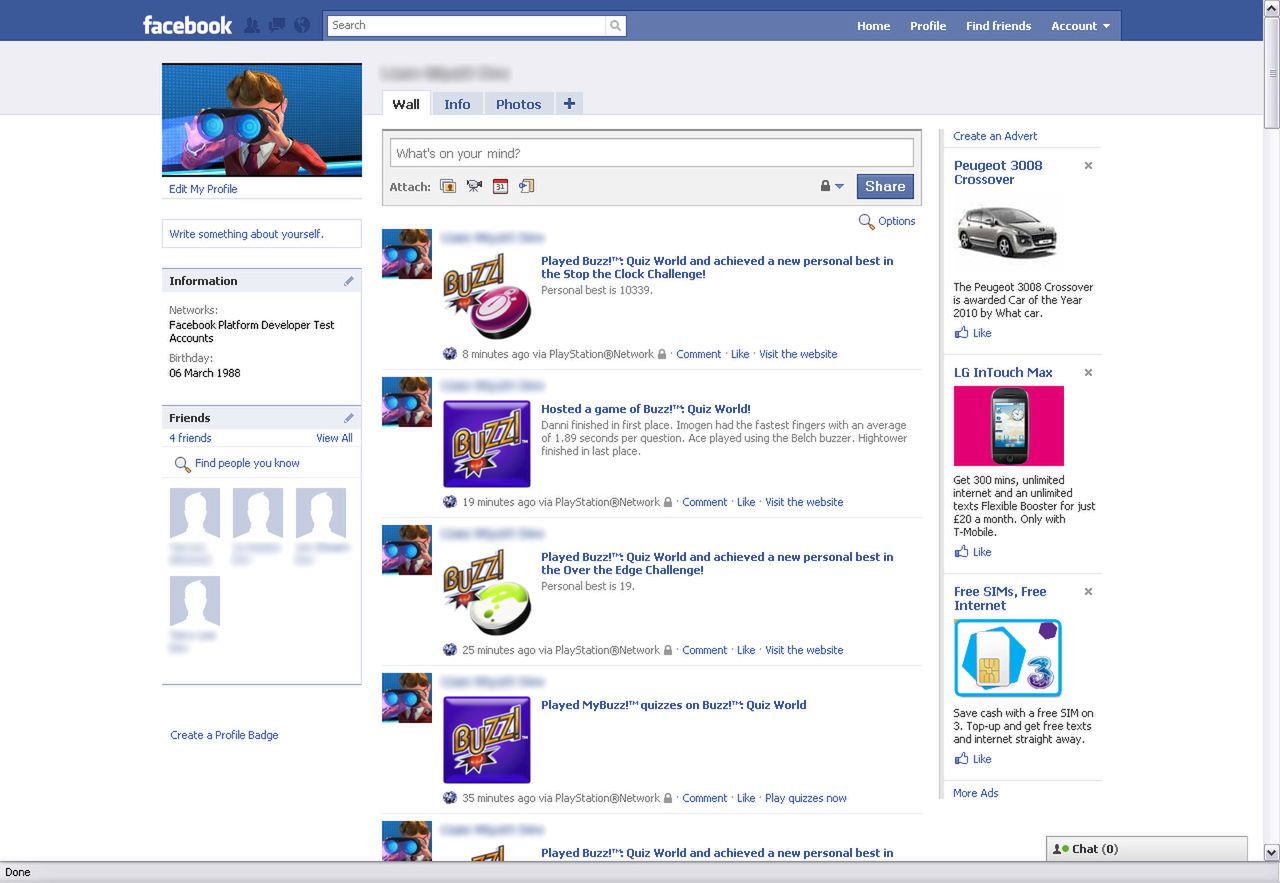Attach a photo icon

pyautogui.click(x=448, y=186)
